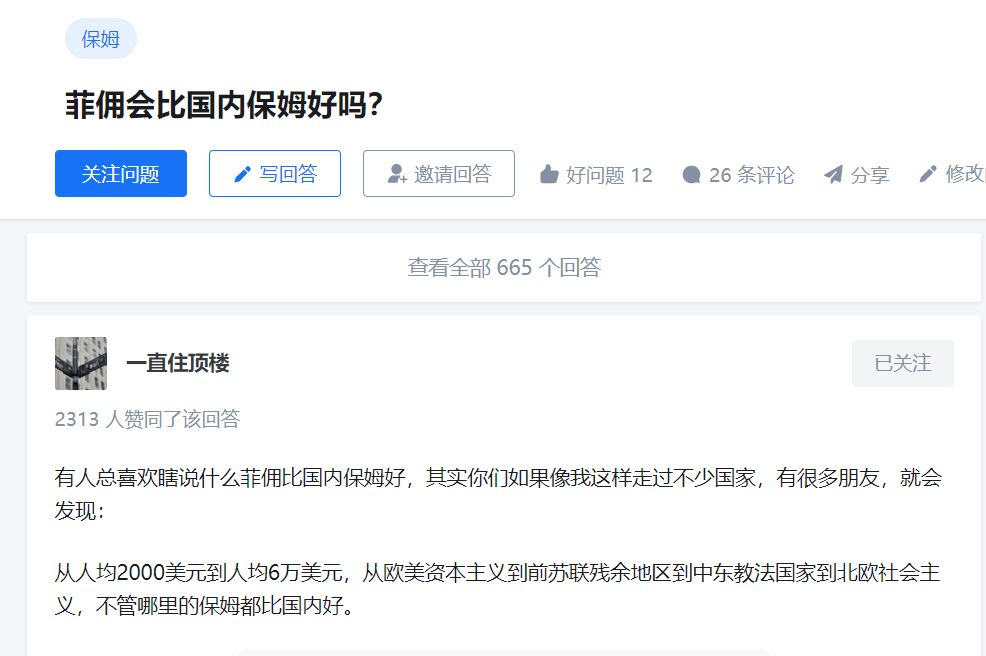
Task: Expand 查看全部 665 个回答
Action: 504,267
